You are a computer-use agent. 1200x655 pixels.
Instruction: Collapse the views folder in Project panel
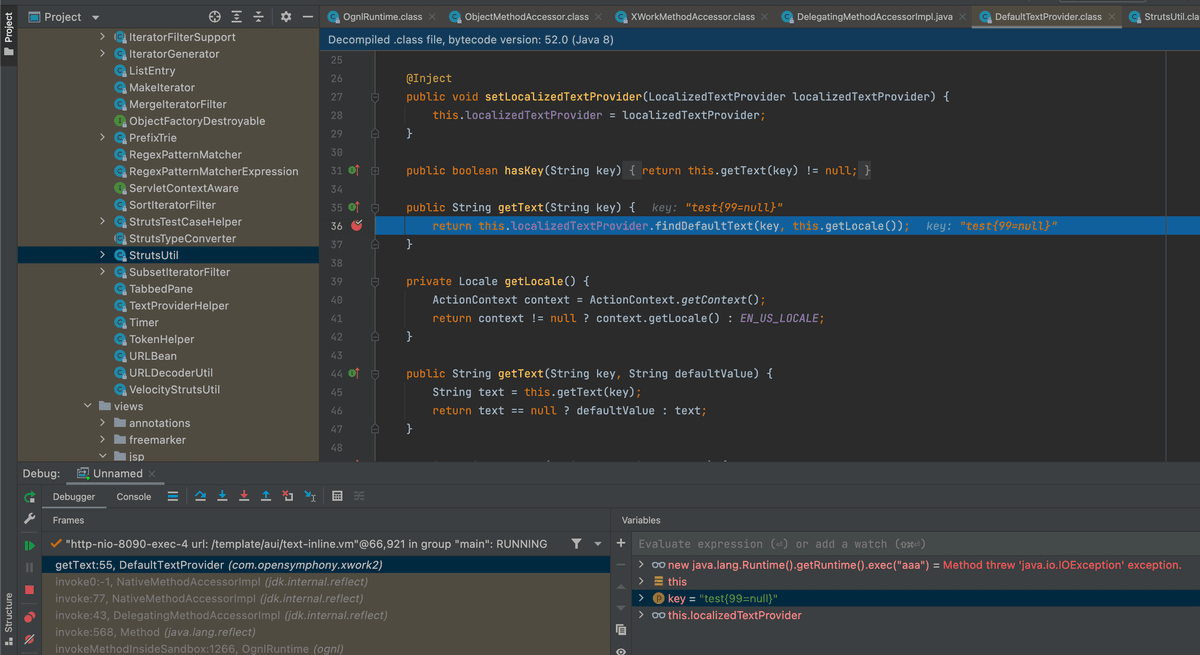[88, 406]
